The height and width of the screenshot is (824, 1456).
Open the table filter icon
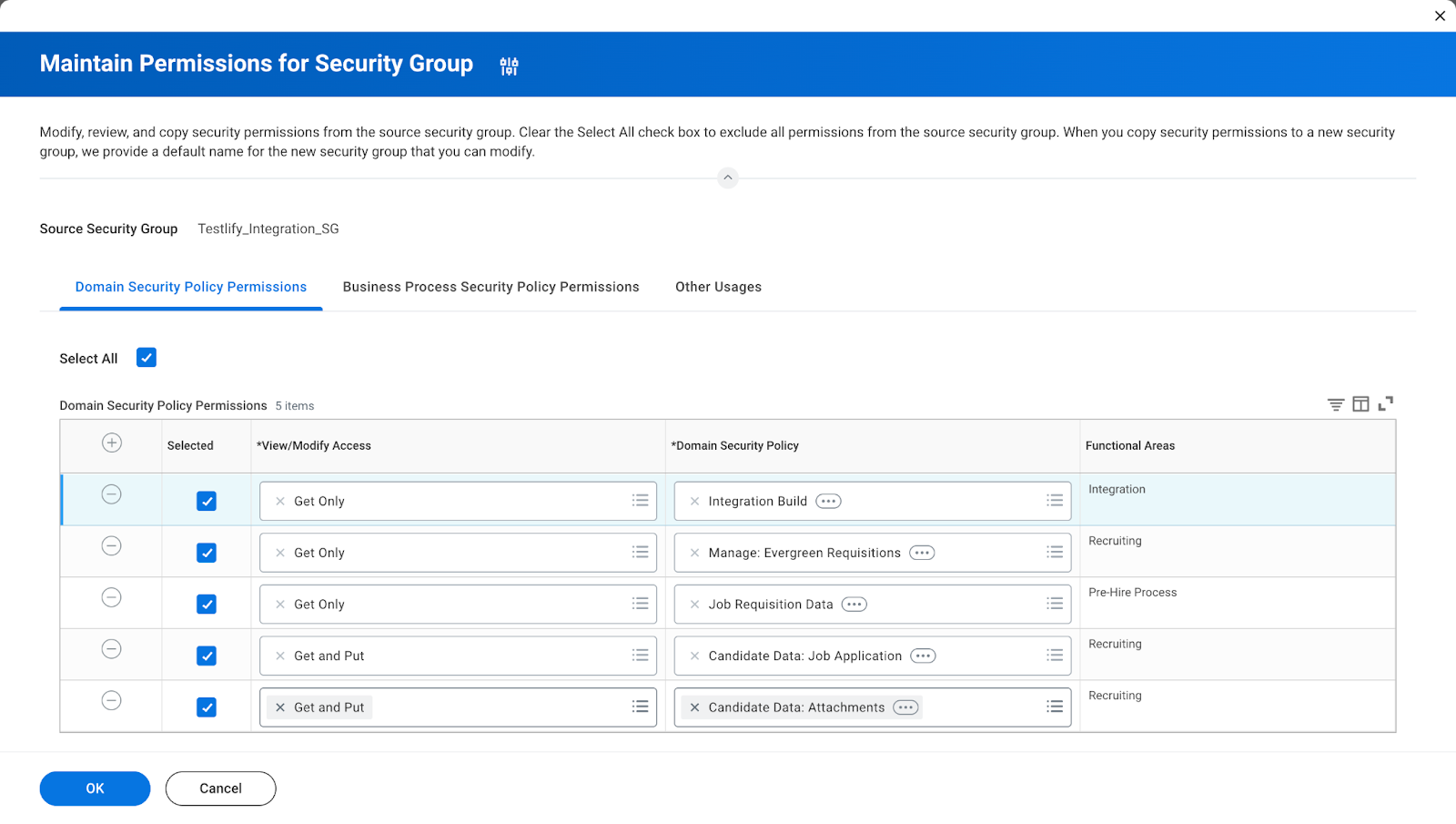click(1335, 404)
